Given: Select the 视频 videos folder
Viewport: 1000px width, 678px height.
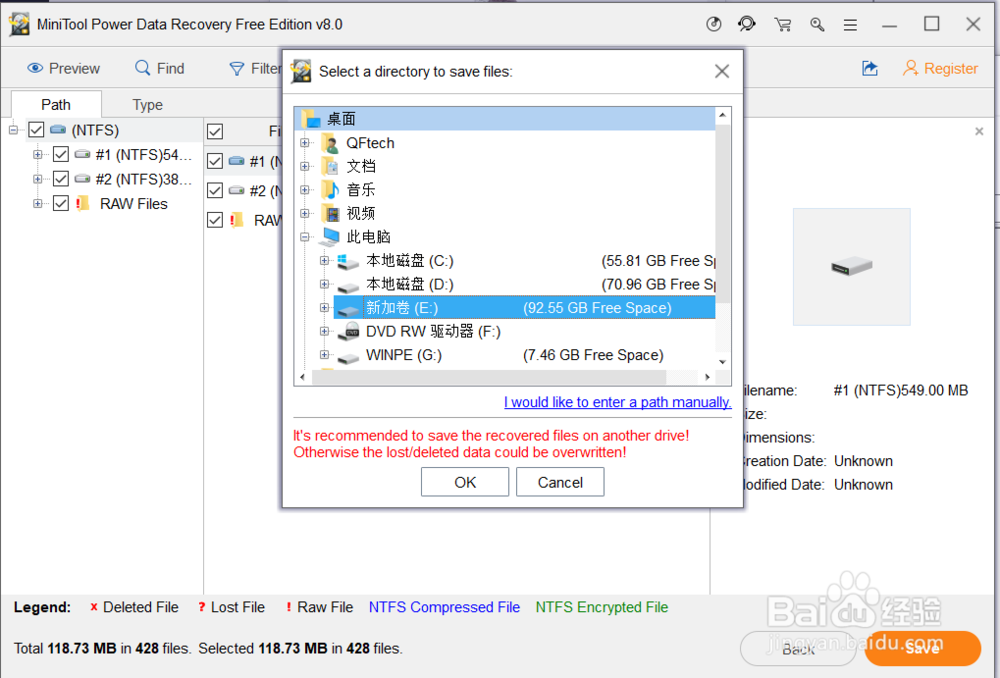Looking at the screenshot, I should point(349,214).
